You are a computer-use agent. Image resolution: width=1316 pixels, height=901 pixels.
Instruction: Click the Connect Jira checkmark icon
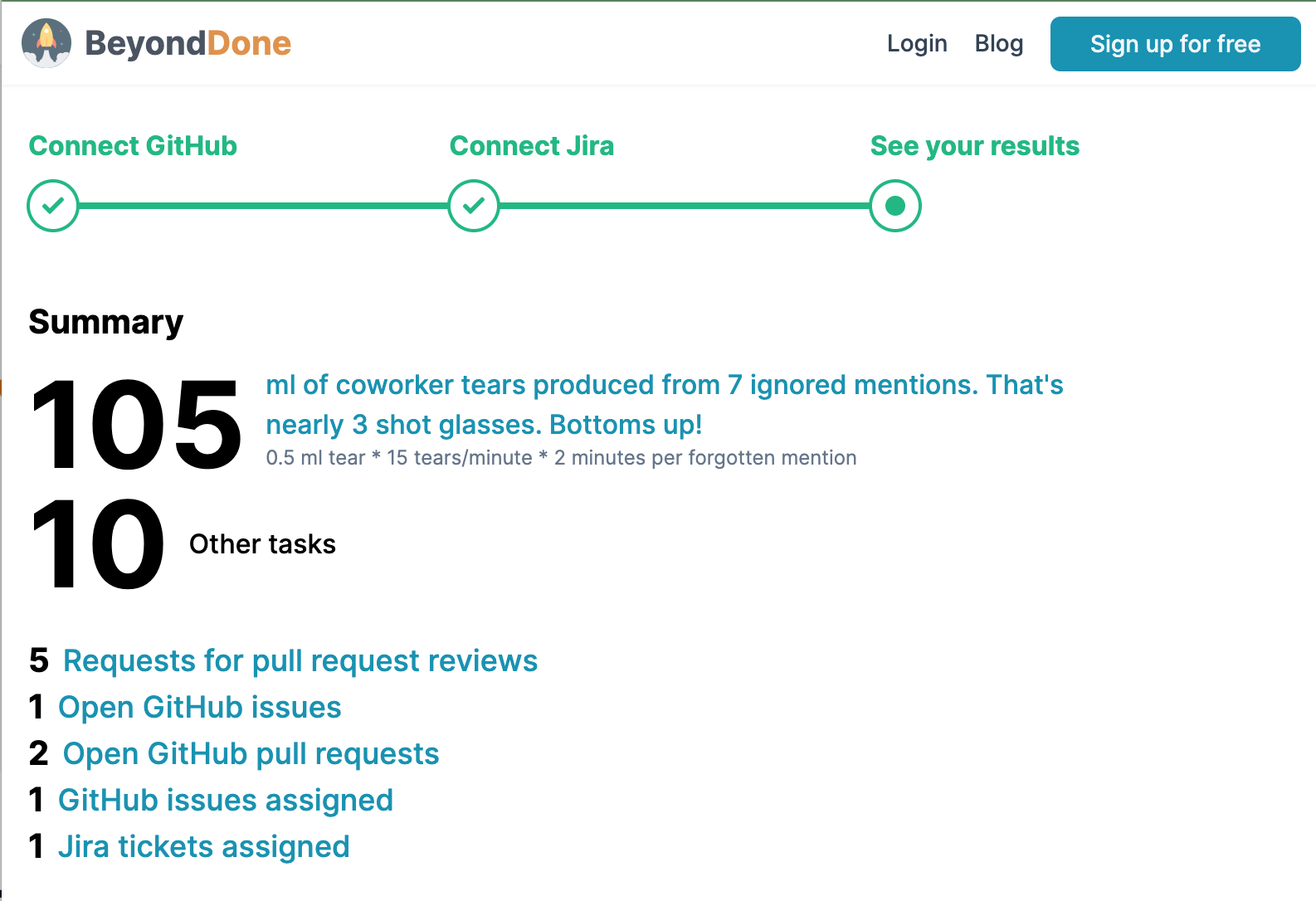[473, 205]
